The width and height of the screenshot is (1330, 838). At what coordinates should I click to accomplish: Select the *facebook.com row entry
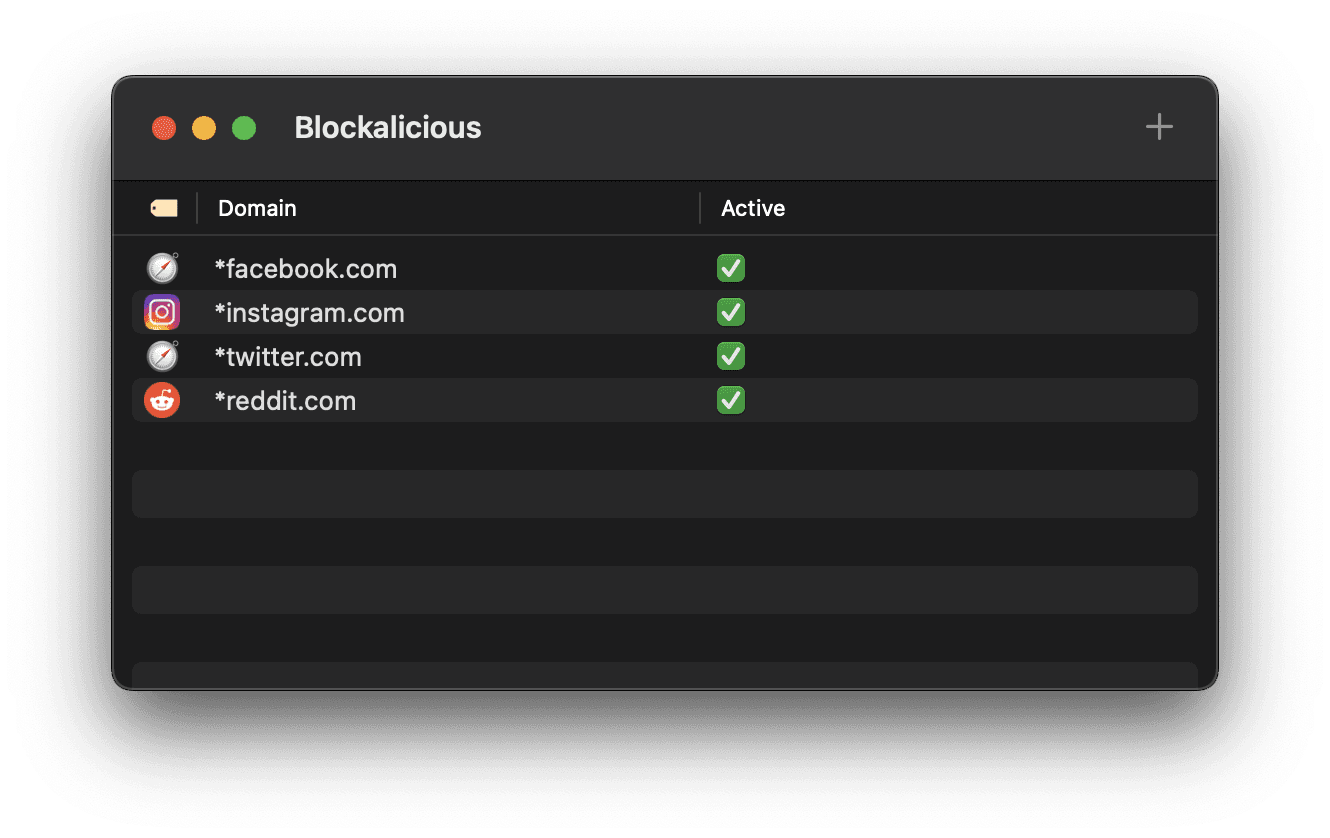tap(306, 268)
